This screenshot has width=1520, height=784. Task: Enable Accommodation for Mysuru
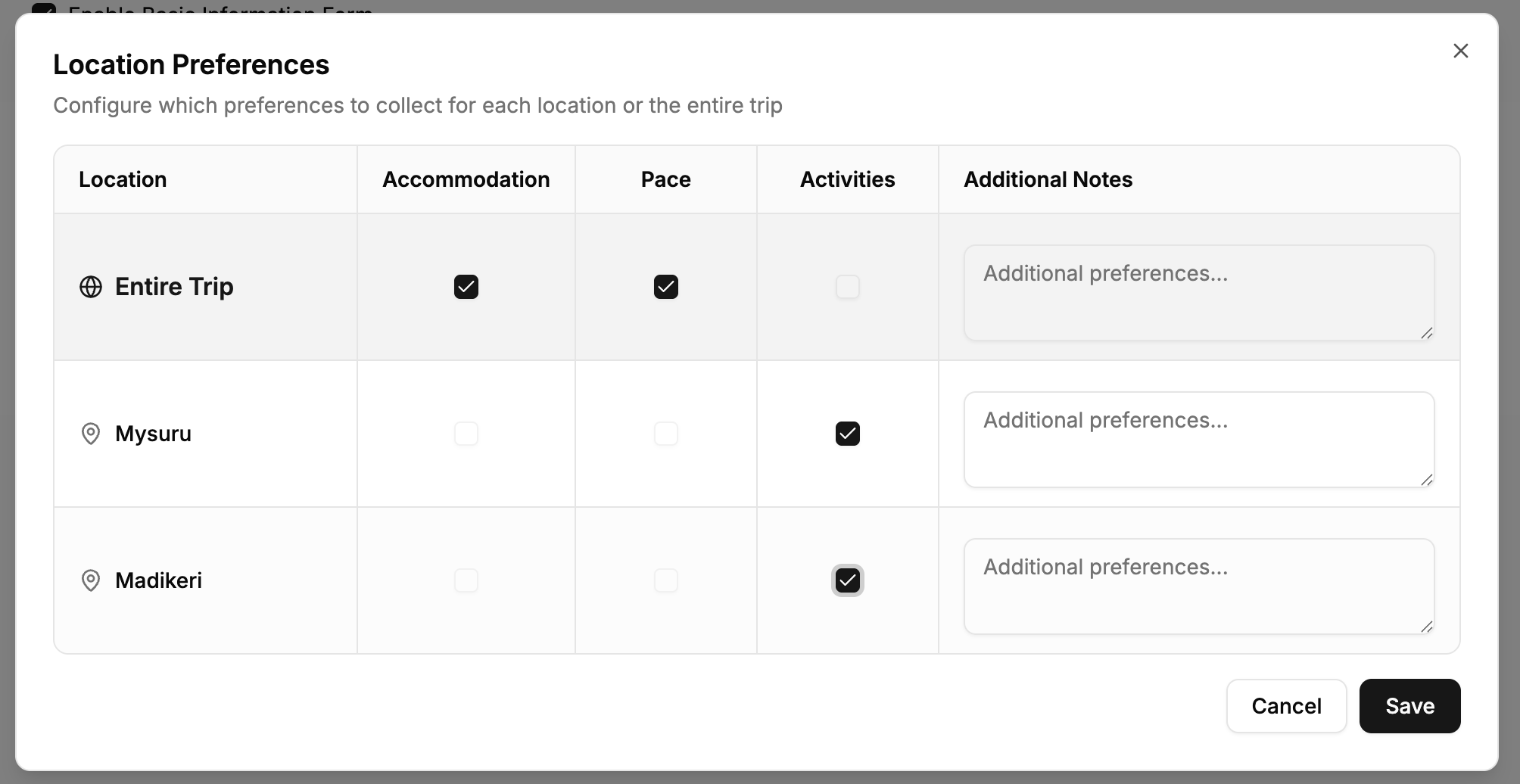pyautogui.click(x=466, y=434)
